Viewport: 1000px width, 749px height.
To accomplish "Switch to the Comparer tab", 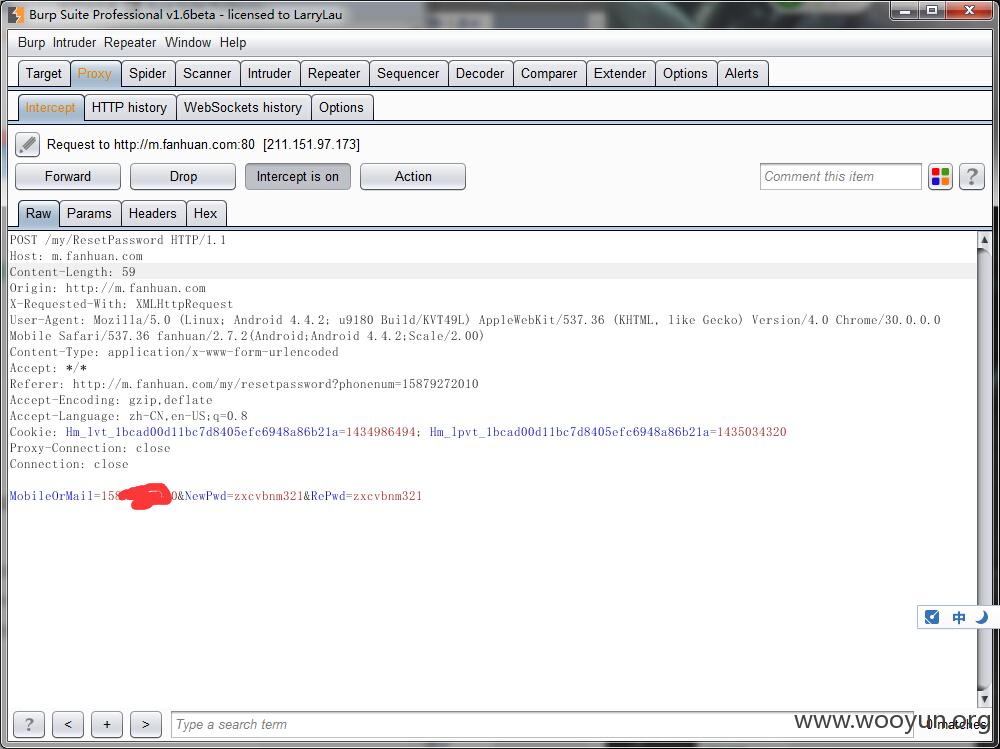I will (x=549, y=73).
